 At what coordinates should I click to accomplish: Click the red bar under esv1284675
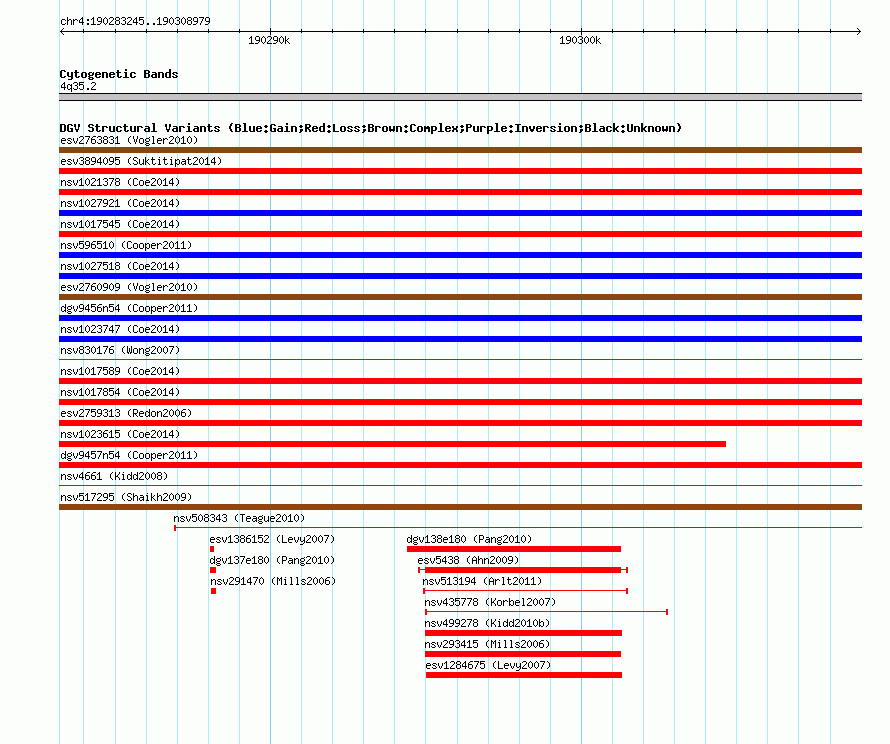coord(524,675)
